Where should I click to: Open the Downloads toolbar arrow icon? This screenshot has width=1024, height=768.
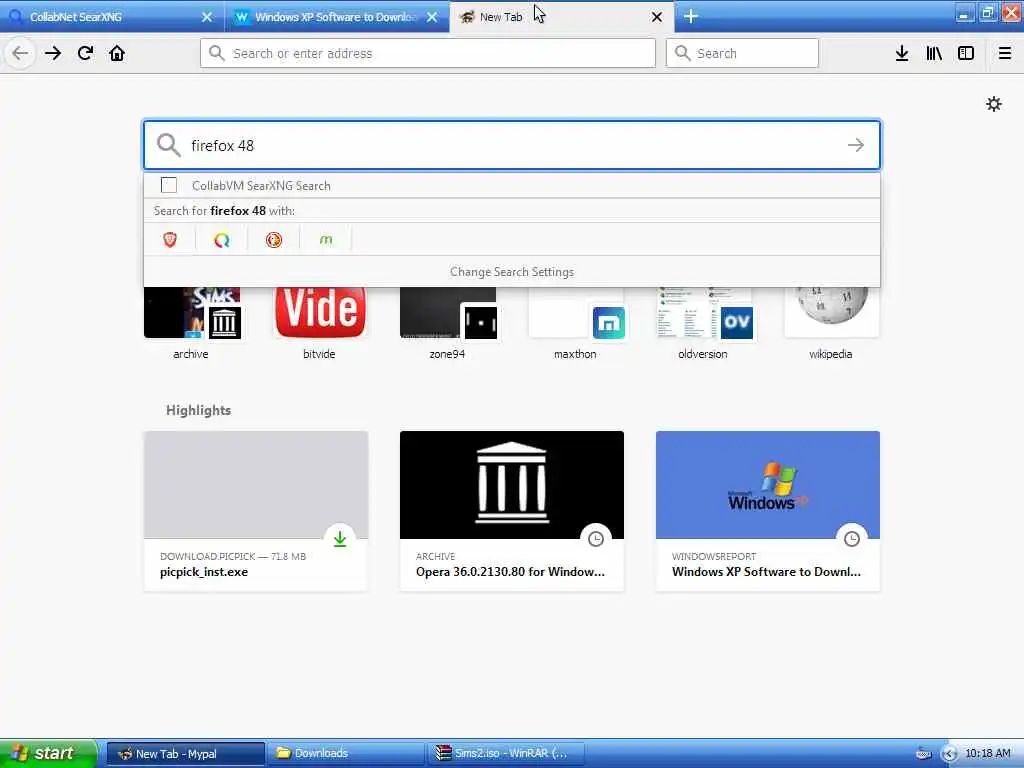click(x=902, y=53)
